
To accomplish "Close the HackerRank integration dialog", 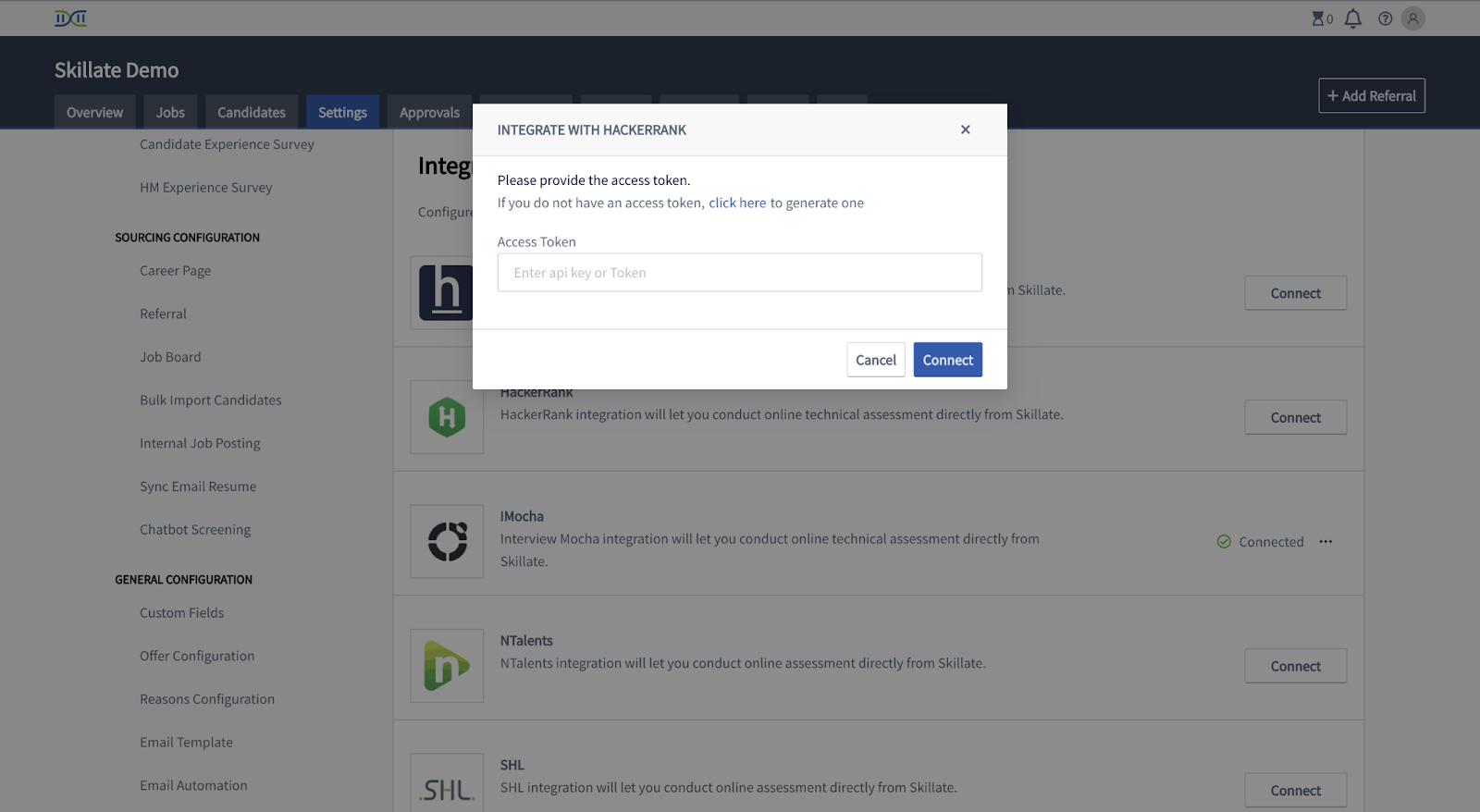I will click(x=965, y=129).
